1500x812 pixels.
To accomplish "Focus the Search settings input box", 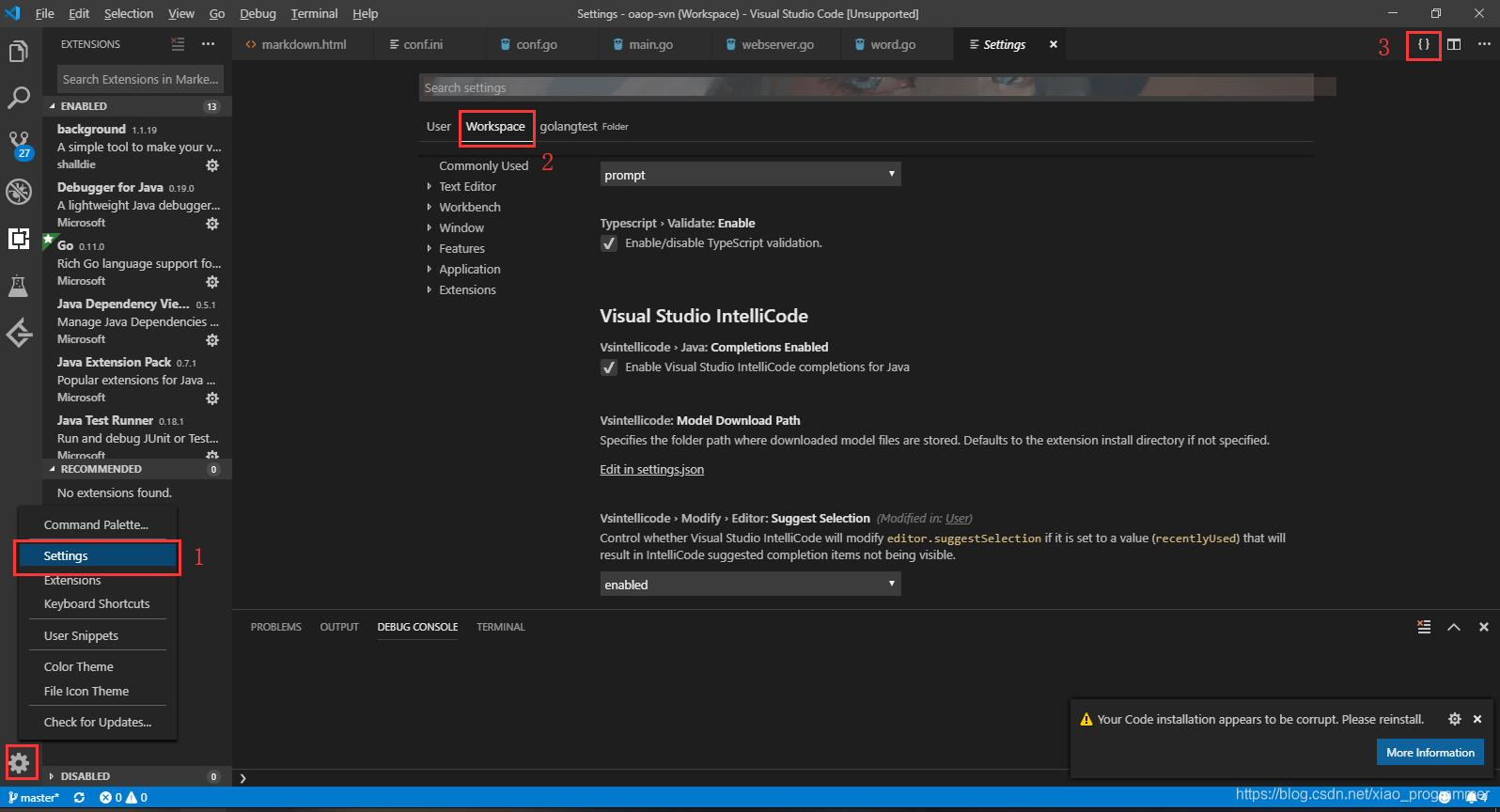I will pos(866,87).
